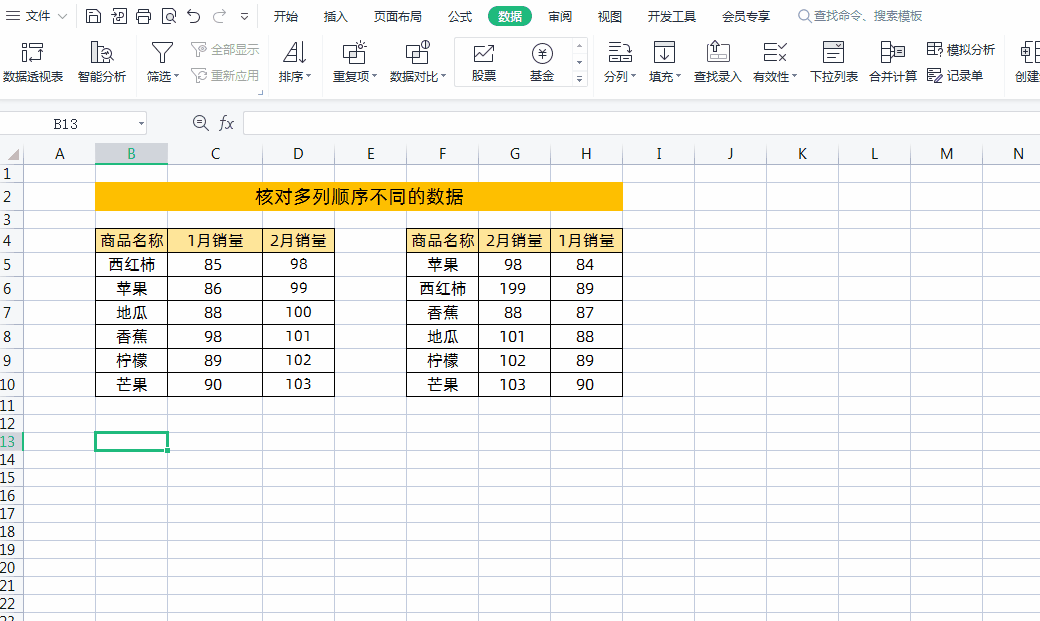The height and width of the screenshot is (621, 1040).
Task: Switch to the 视图 tab
Action: (x=610, y=16)
